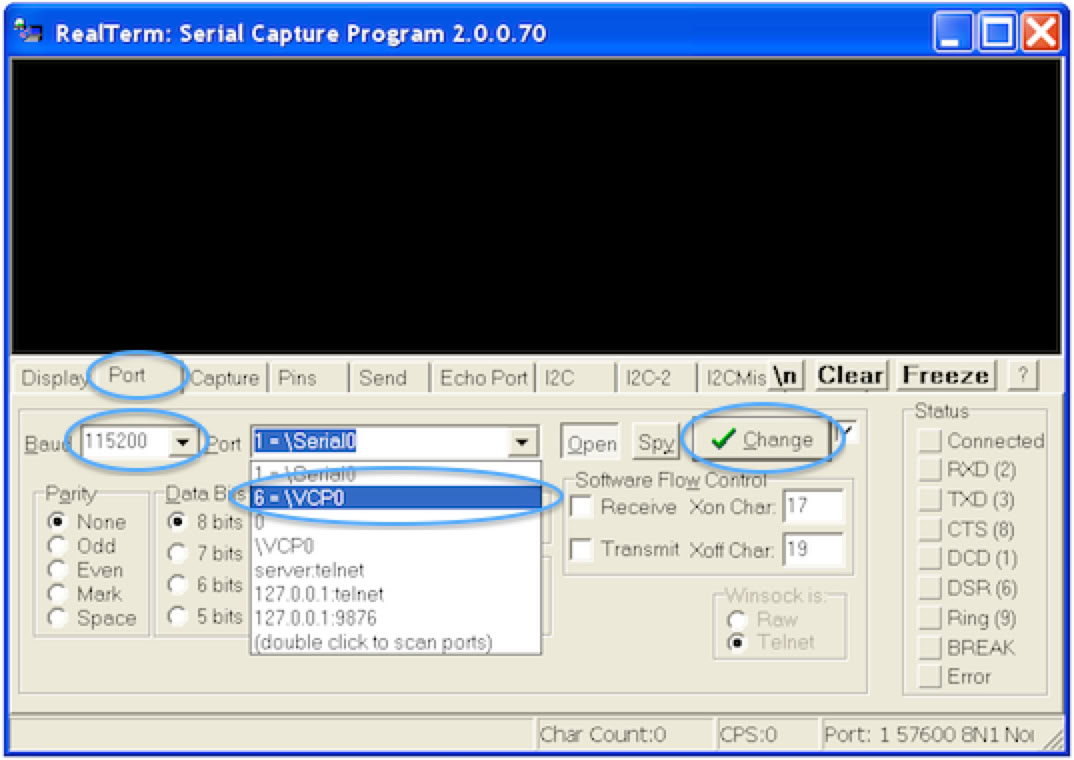The height and width of the screenshot is (760, 1074).
Task: Maximize the RealTerm window
Action: click(998, 32)
